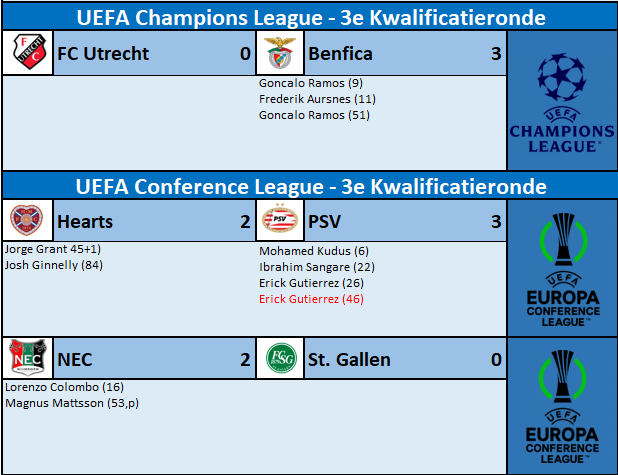This screenshot has width=618, height=475.
Task: Click the Benfica eagle crest
Action: (277, 54)
